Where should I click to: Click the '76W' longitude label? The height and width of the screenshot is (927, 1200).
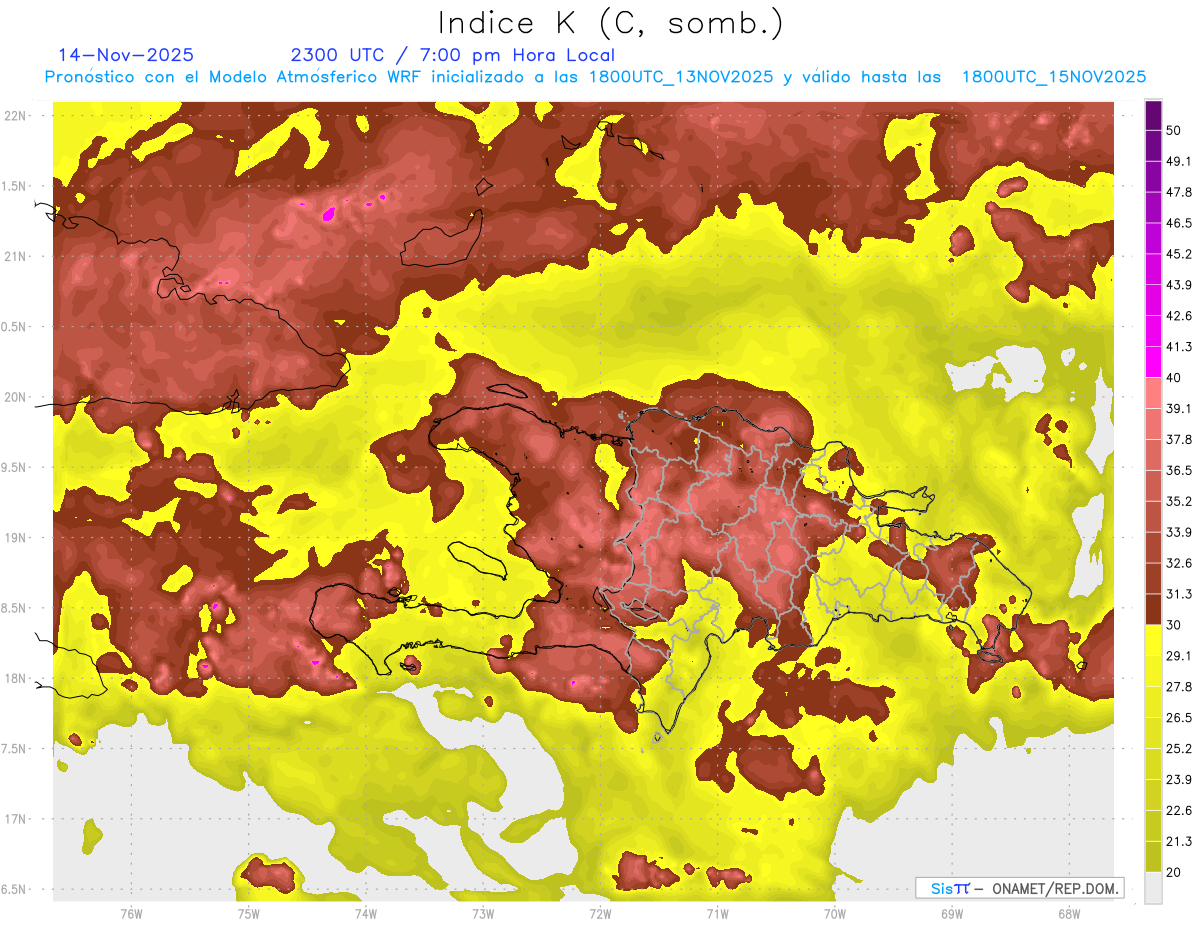point(131,915)
